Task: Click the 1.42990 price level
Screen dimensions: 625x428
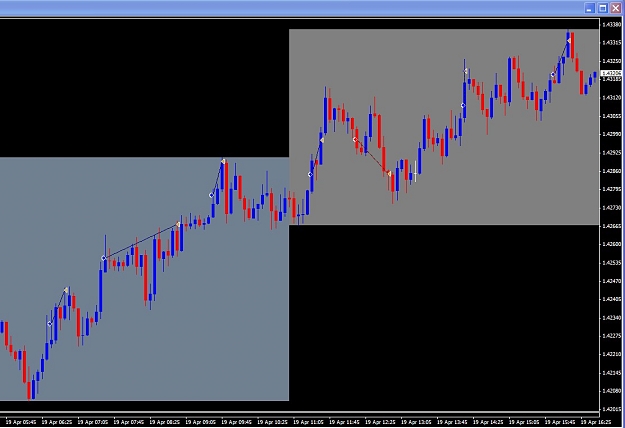Action: (x=611, y=134)
